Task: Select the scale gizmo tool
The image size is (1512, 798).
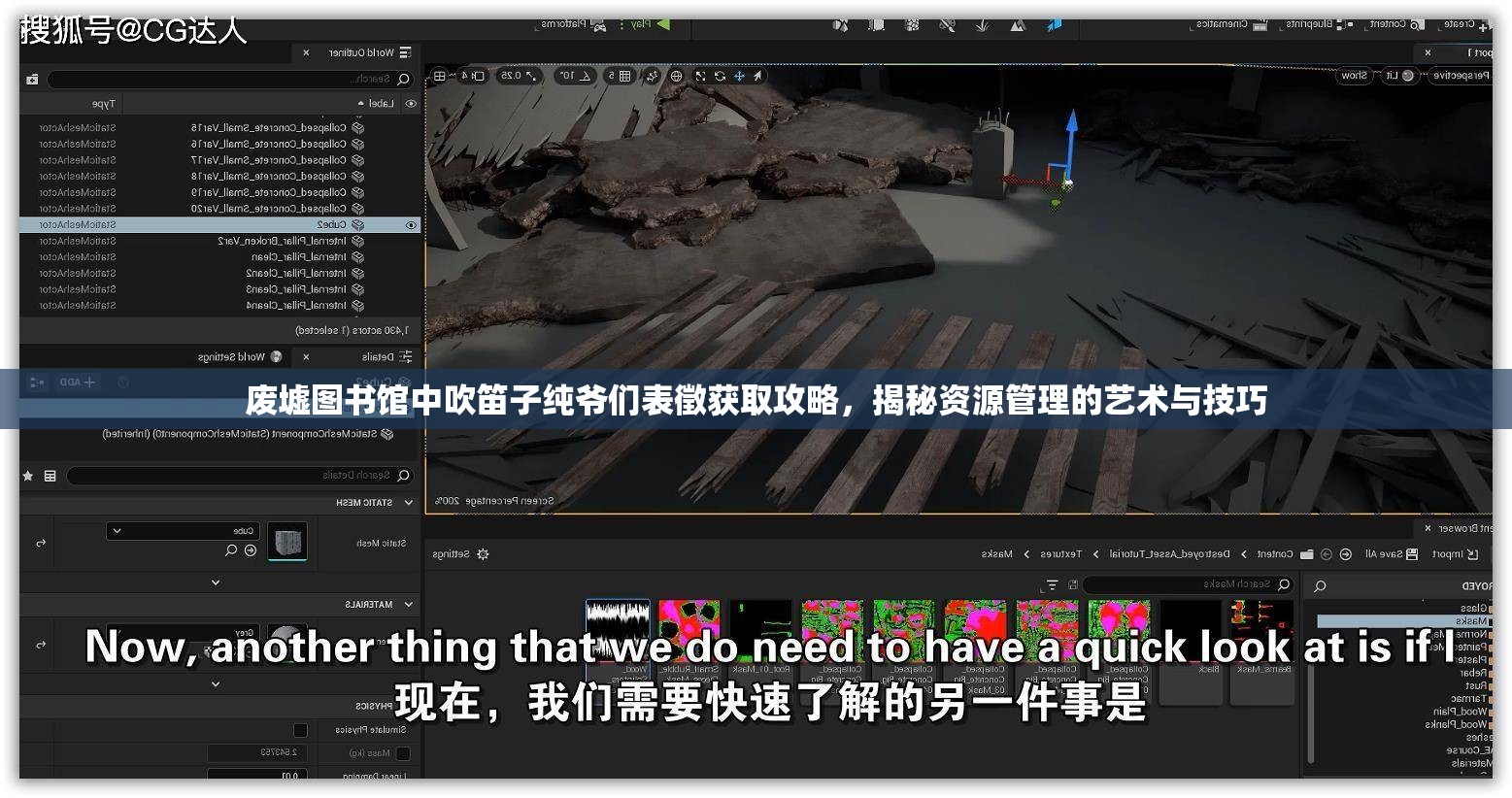Action: [x=700, y=76]
